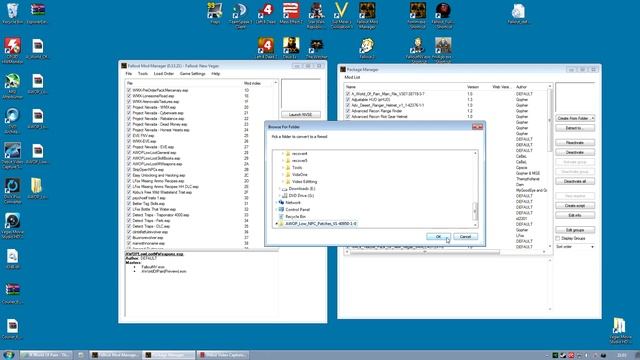Open the Left 4 Dead 2 desktop shortcut

(x=266, y=46)
